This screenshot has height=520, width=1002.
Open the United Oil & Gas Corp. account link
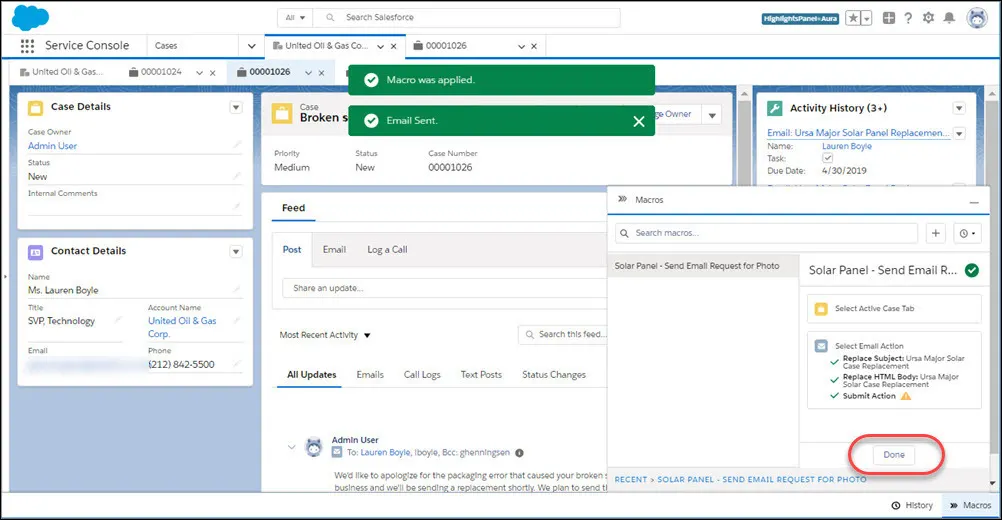pos(183,327)
